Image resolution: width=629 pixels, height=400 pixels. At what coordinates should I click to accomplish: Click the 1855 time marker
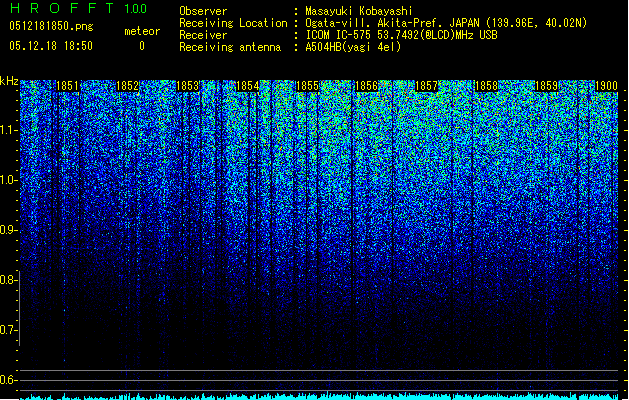307,86
